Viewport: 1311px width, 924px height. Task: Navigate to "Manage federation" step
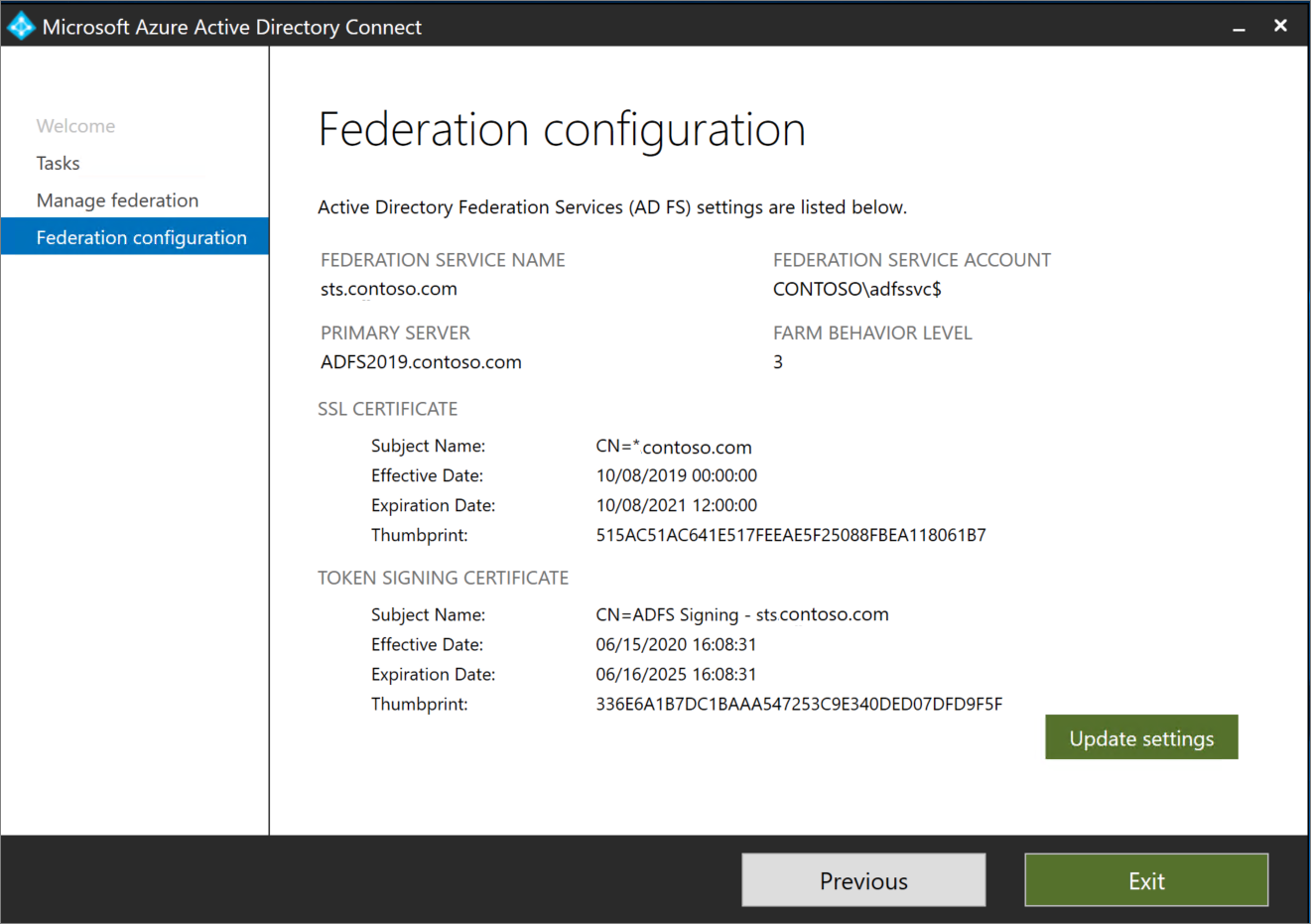[117, 199]
